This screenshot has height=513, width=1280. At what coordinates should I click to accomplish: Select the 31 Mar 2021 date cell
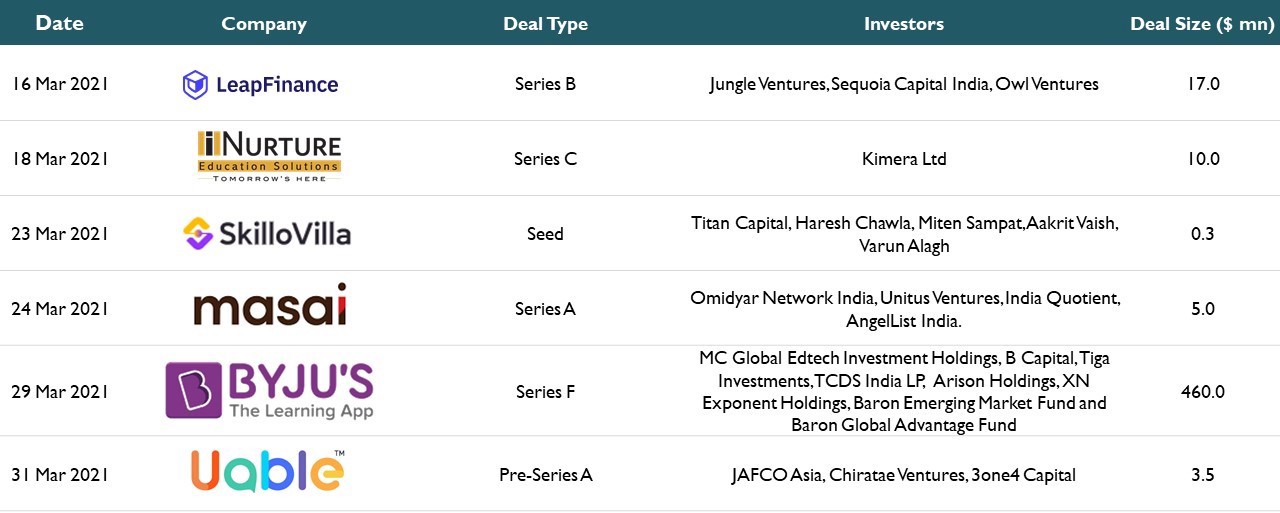(x=59, y=475)
